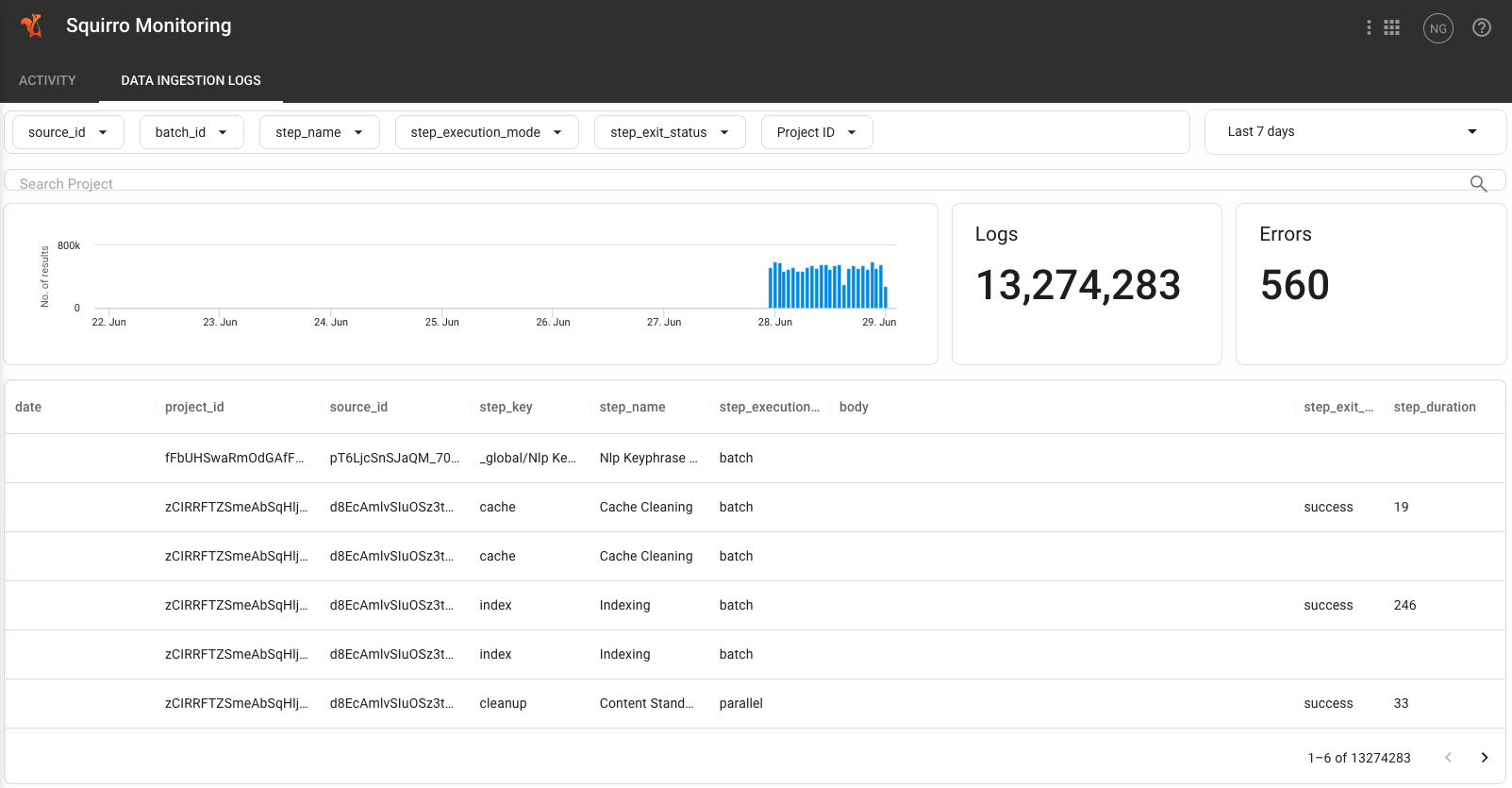The width and height of the screenshot is (1512, 788).
Task: Sort by the step_key column header
Action: point(506,407)
